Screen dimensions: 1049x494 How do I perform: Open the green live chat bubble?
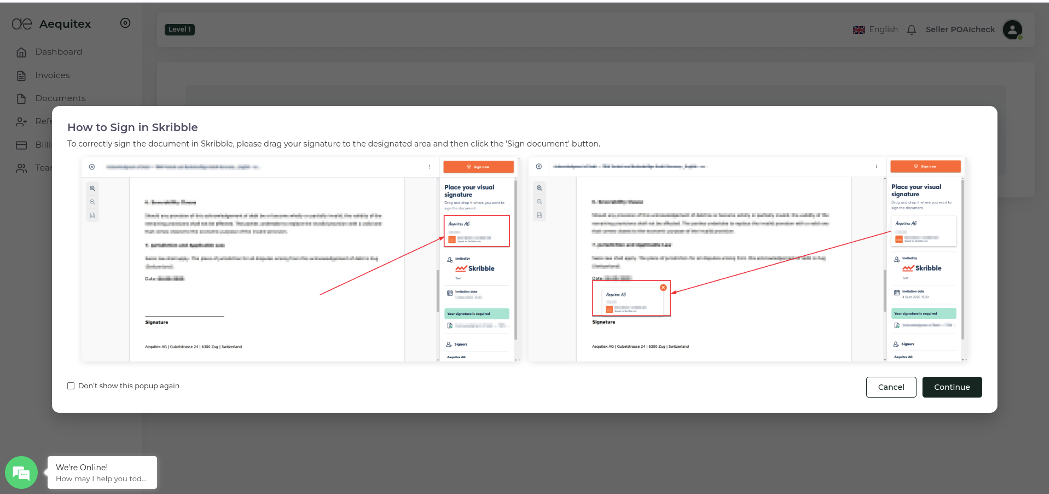click(21, 473)
